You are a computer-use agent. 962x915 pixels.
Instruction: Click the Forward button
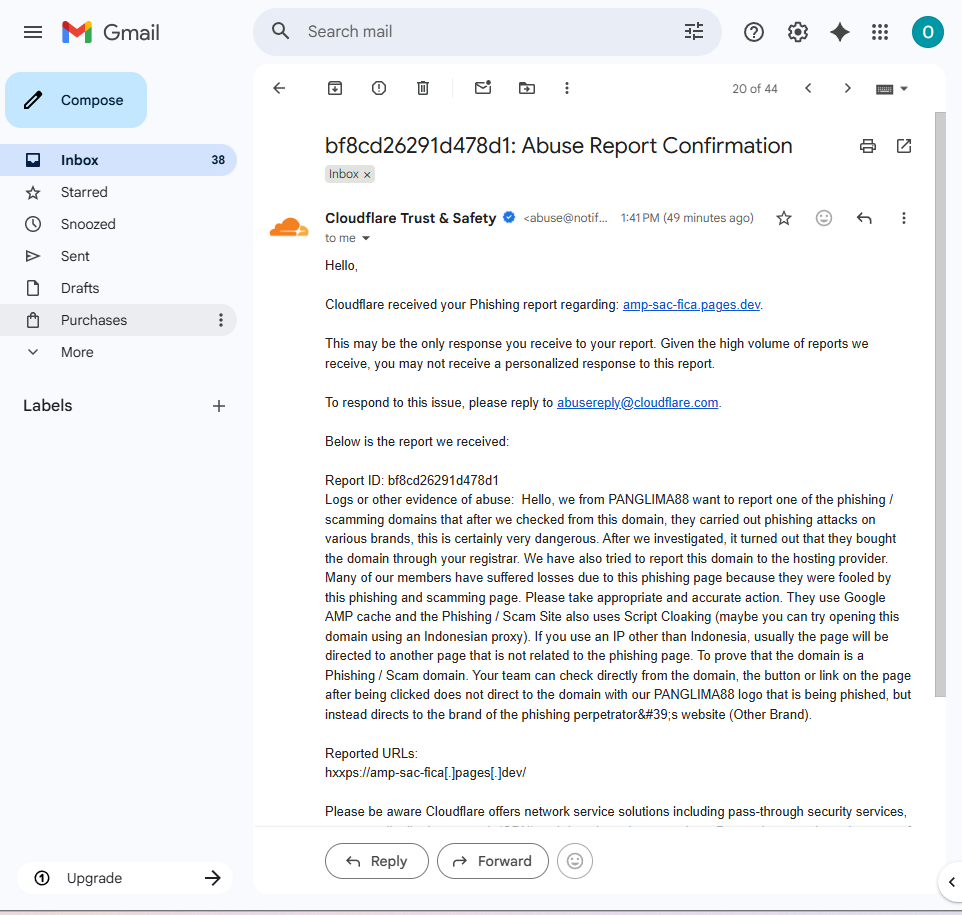click(493, 861)
